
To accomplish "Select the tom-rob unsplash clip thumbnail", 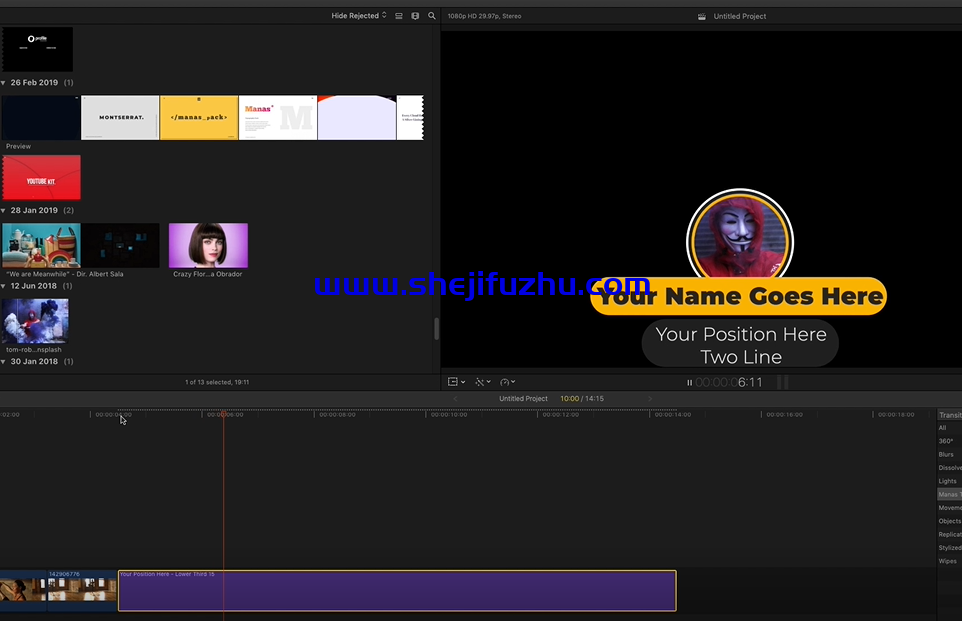I will click(35, 321).
